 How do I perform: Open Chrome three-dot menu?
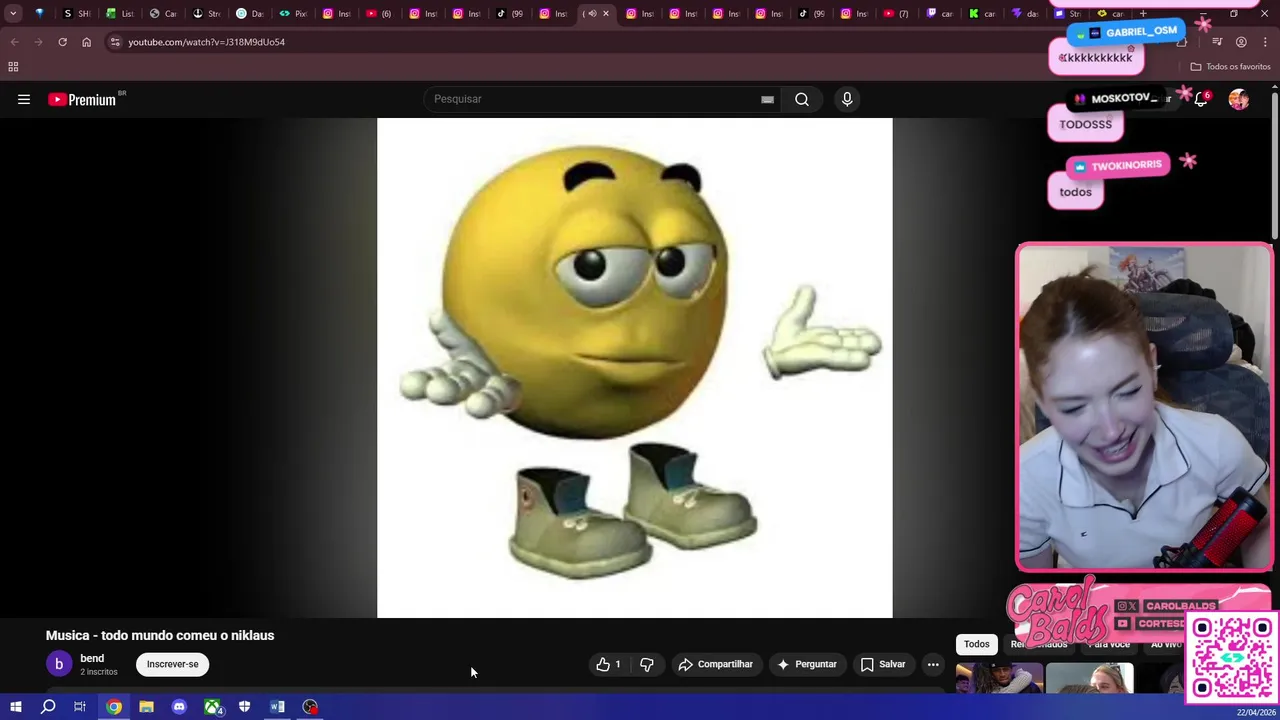[x=1265, y=42]
